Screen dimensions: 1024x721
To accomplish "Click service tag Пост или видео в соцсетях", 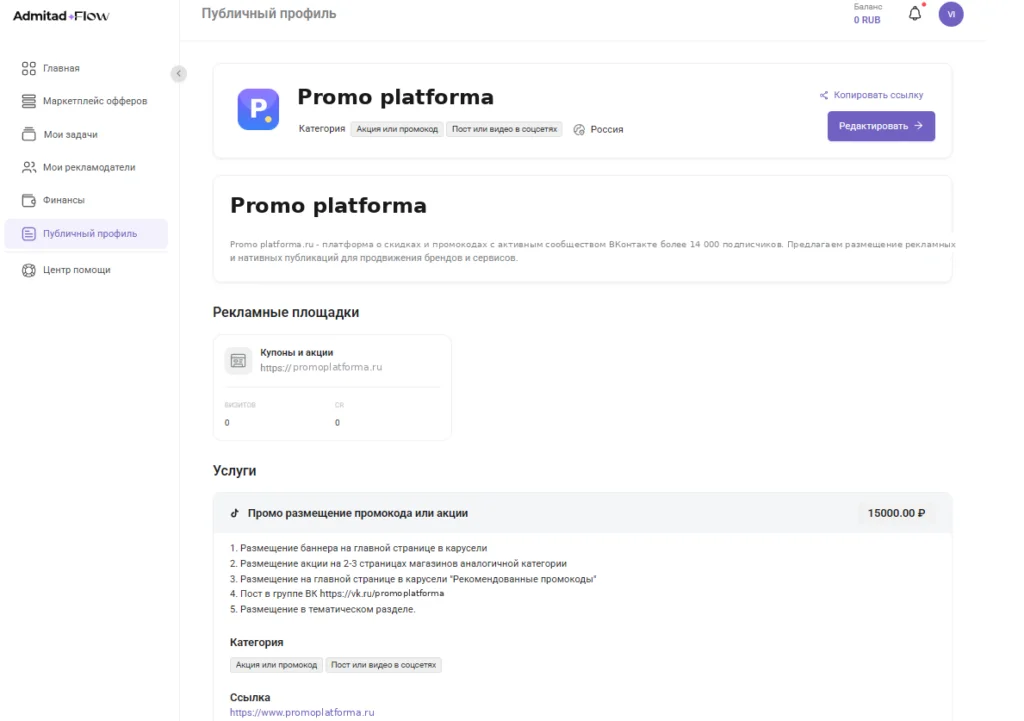I will point(383,665).
